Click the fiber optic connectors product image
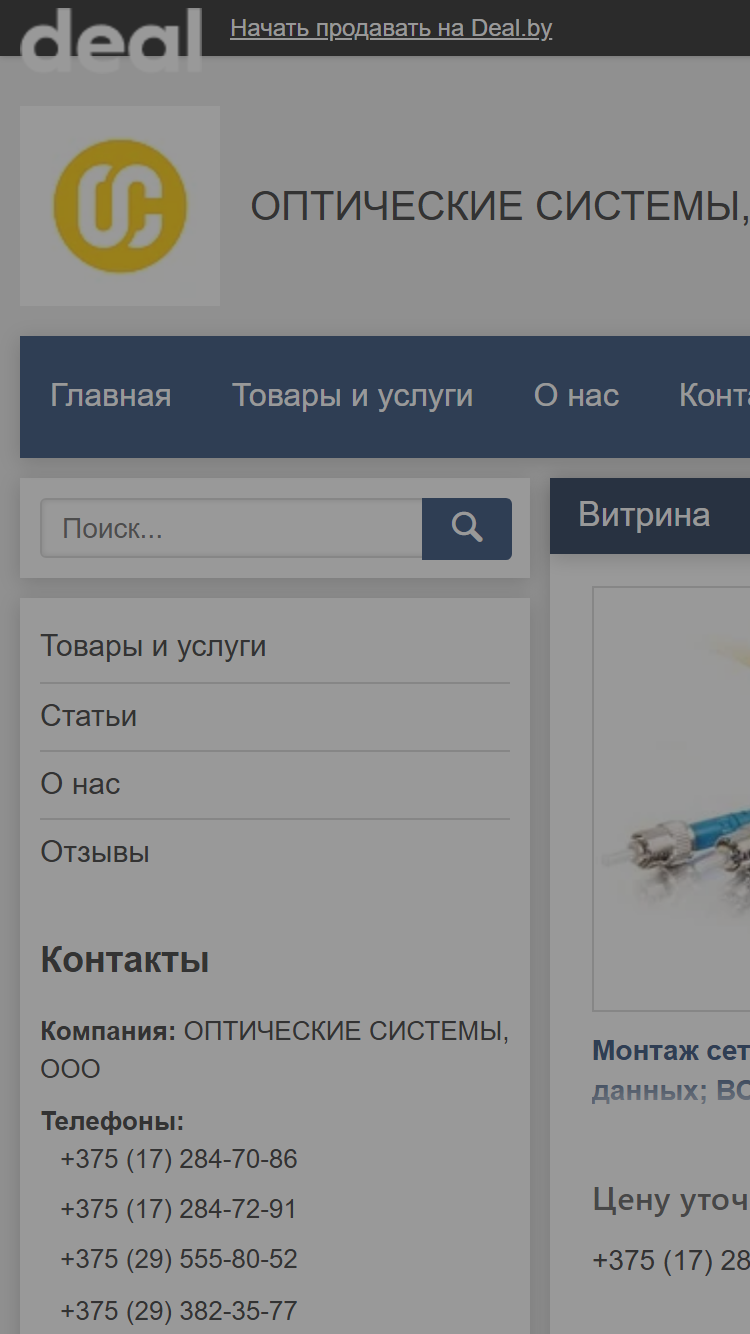The width and height of the screenshot is (750, 1334). pos(671,799)
